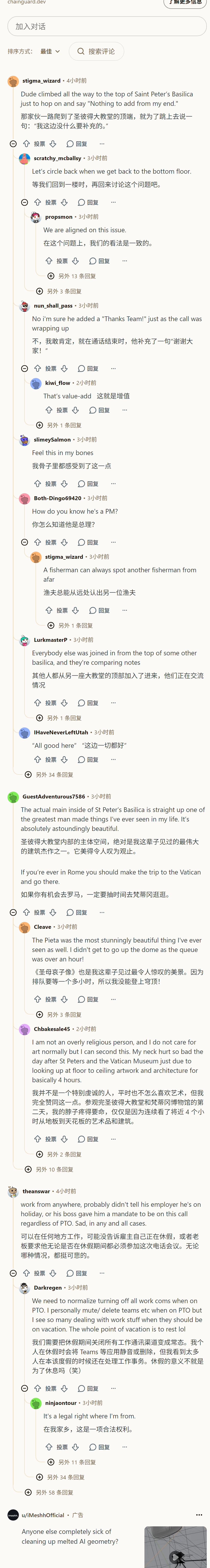This screenshot has width=210, height=1568.
Task: Open LurkmasterP's username link
Action: point(50,640)
